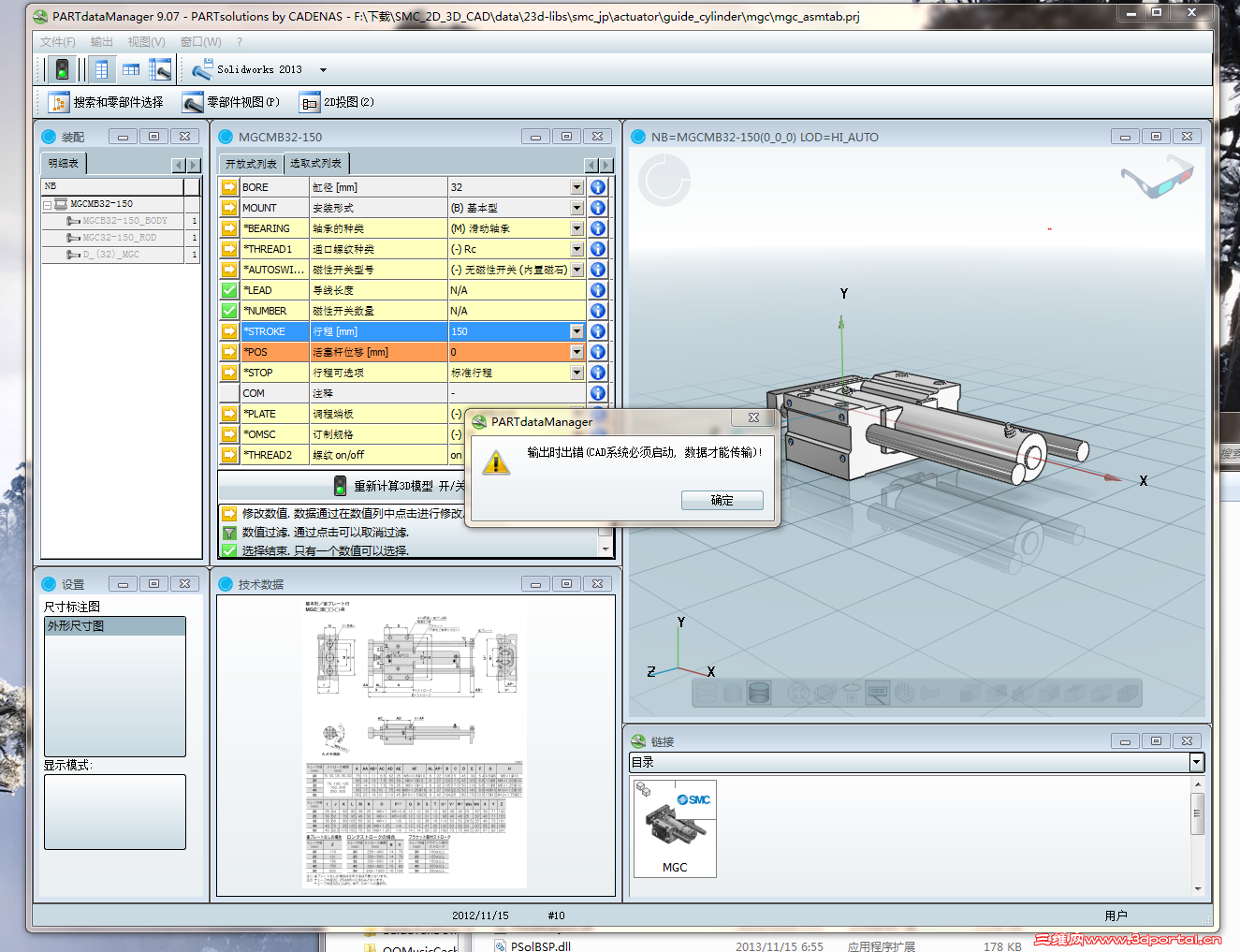Click the table view icon in toolbar
1240x952 pixels.
click(101, 69)
